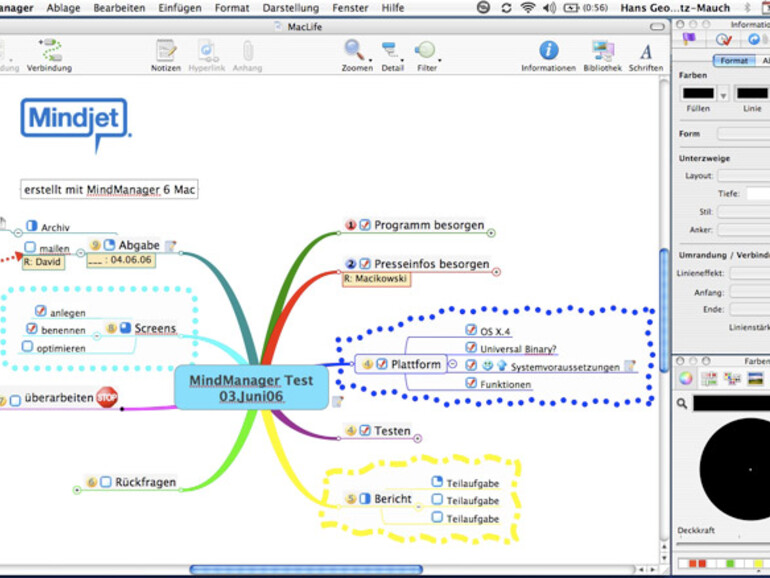
Task: Toggle the OS X.4 checkbox
Action: pos(471,330)
